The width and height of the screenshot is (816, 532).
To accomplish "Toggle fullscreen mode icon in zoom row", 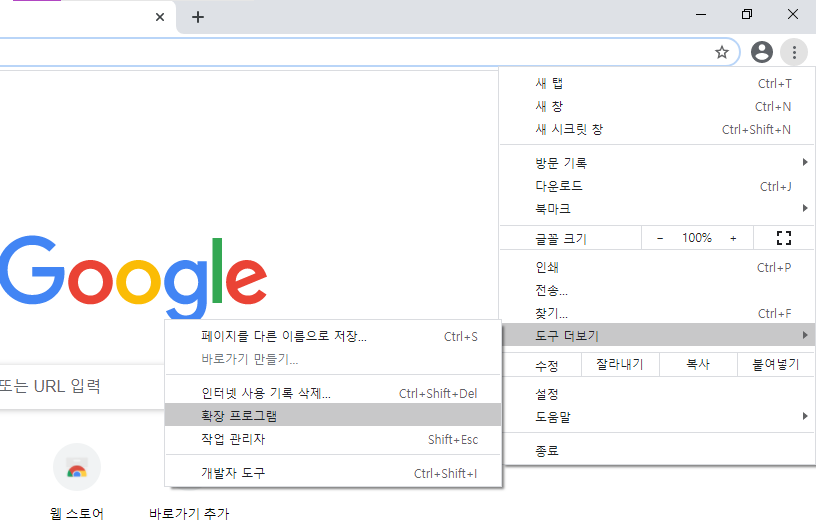I will pos(784,238).
